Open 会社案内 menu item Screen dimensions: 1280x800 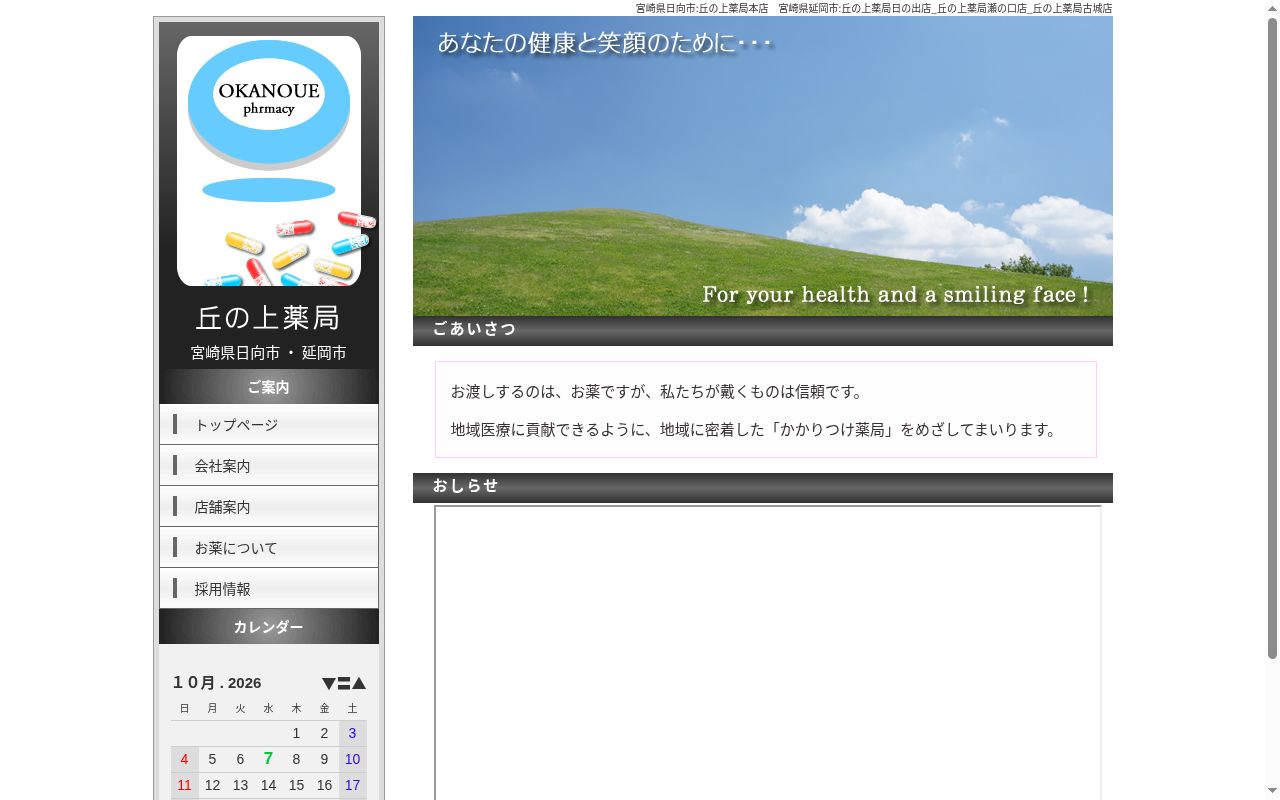269,466
